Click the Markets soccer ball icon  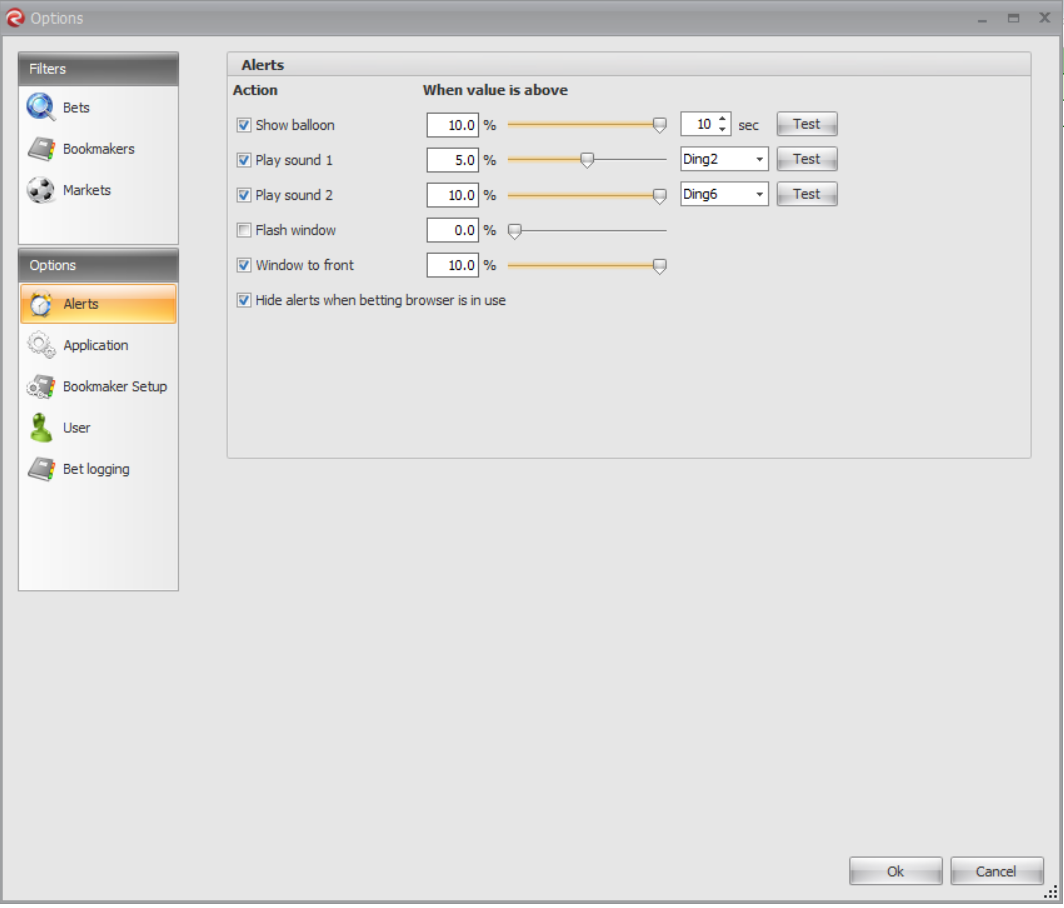[41, 190]
